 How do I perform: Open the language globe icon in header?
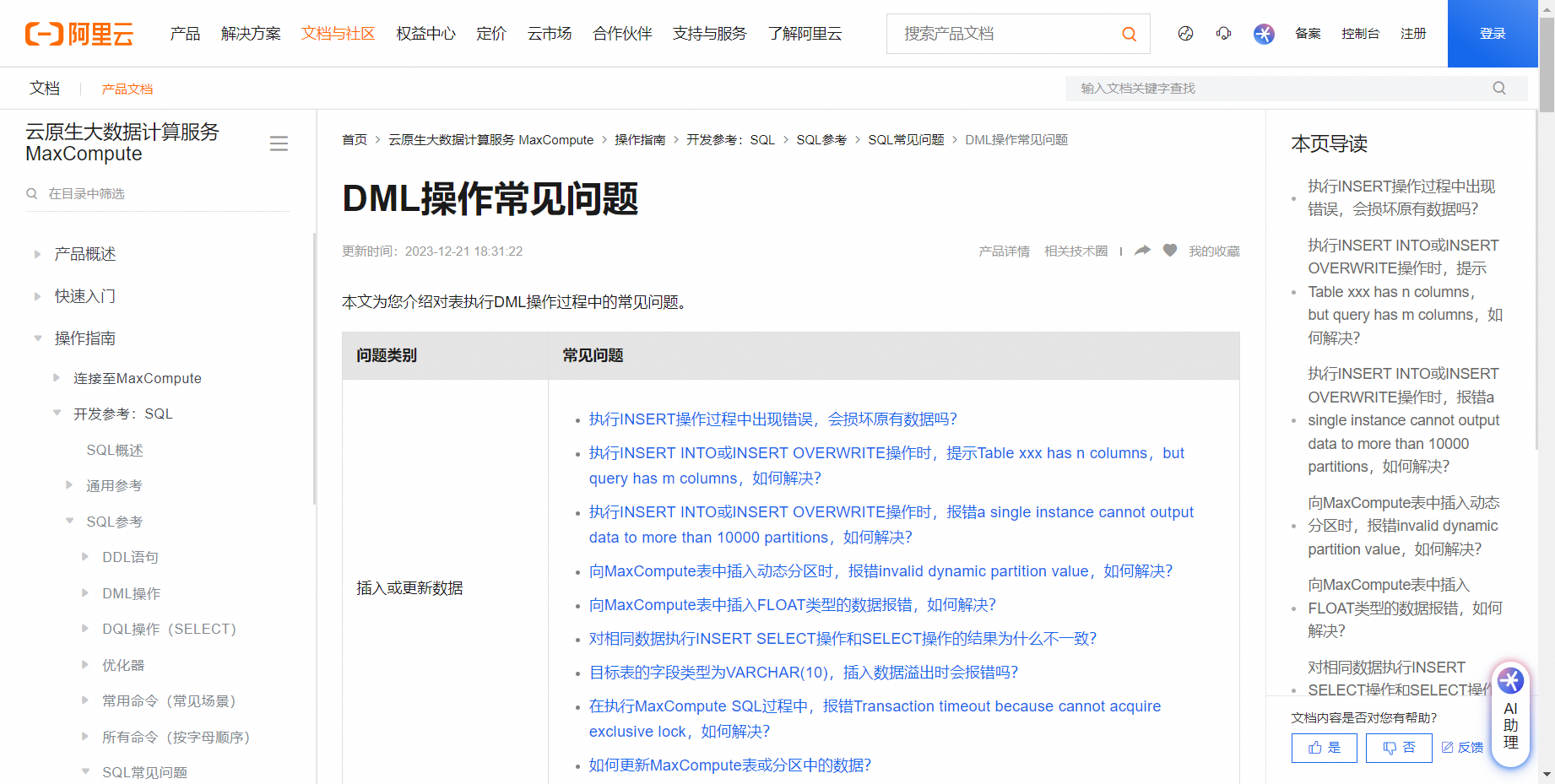coord(1185,34)
